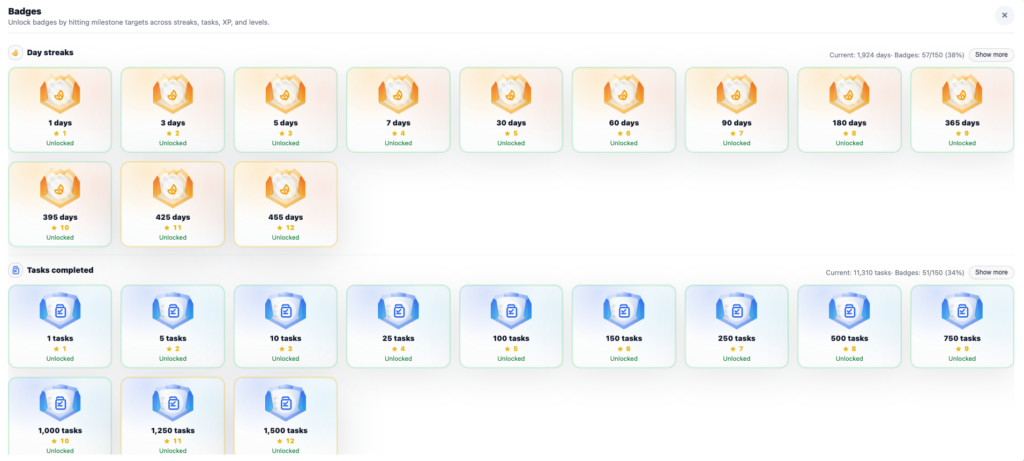The height and width of the screenshot is (461, 1024).
Task: Open the 455 days streak badge icon
Action: (285, 188)
